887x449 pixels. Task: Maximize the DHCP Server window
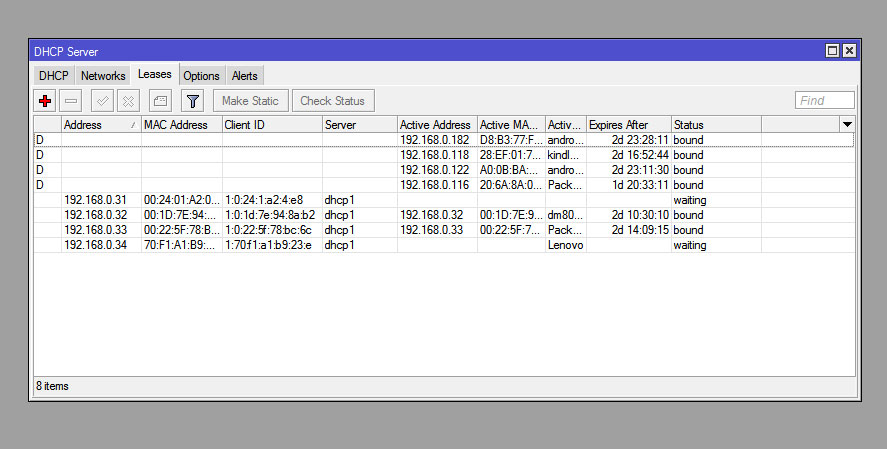(832, 51)
